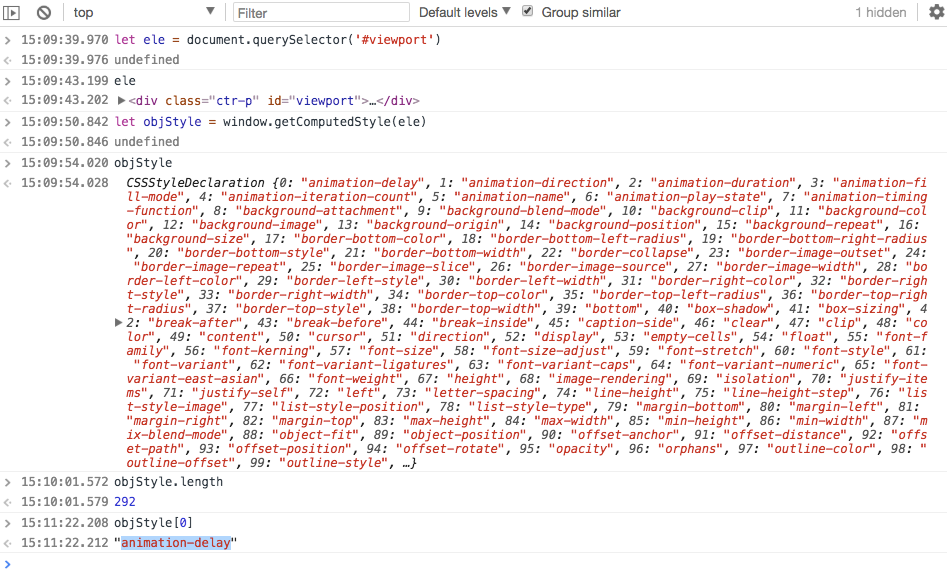Clear the console with the clear icon
This screenshot has height=576, width=947.
[44, 13]
